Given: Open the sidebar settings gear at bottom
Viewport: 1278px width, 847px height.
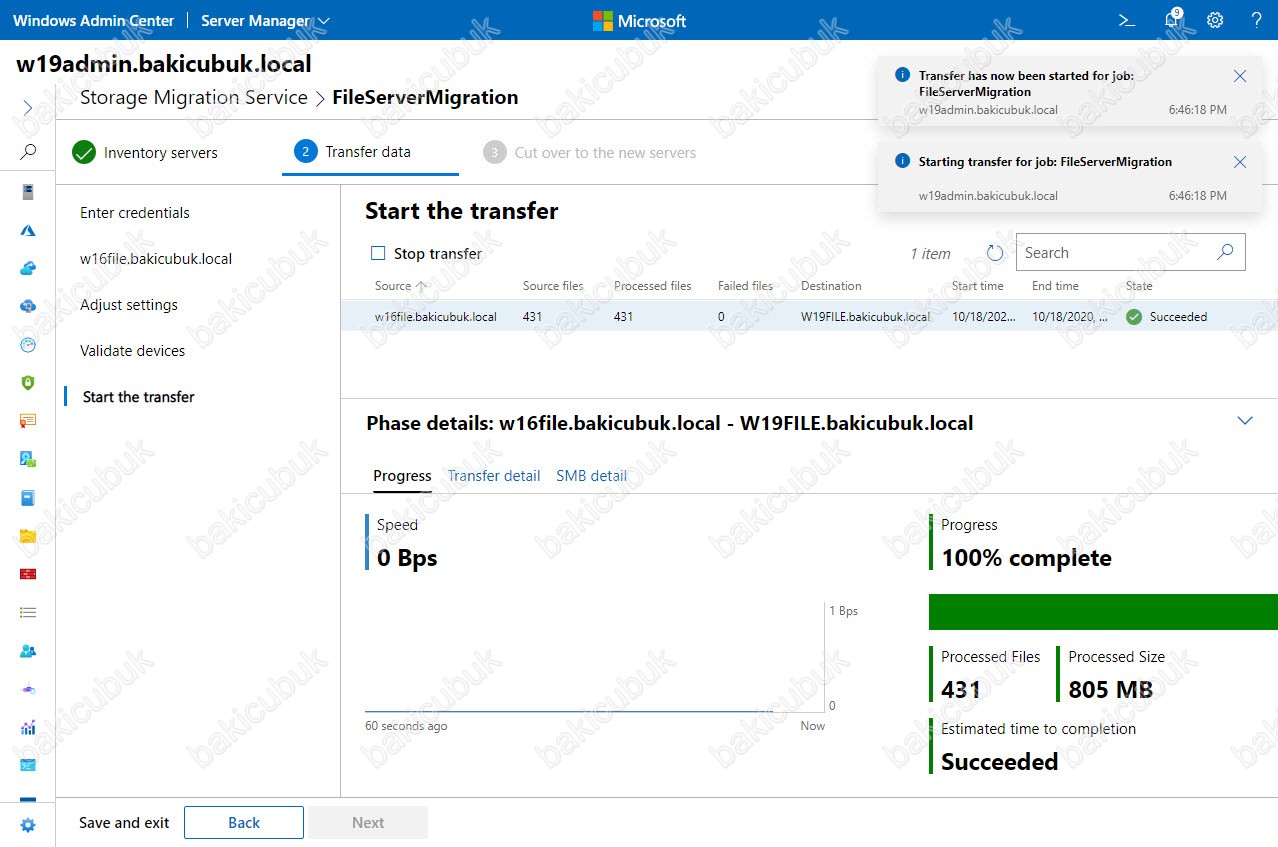Looking at the screenshot, I should (x=28, y=825).
